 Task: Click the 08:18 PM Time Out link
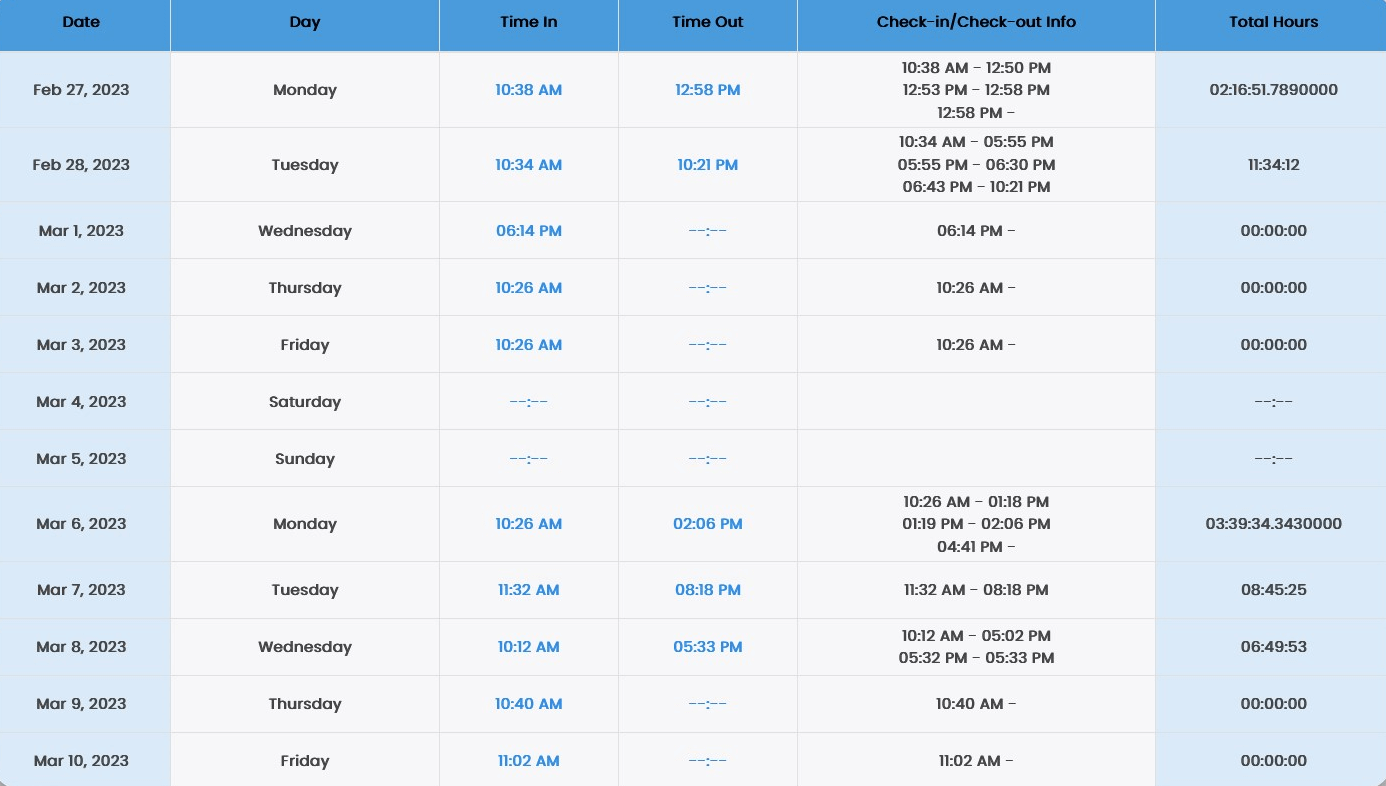coord(708,590)
